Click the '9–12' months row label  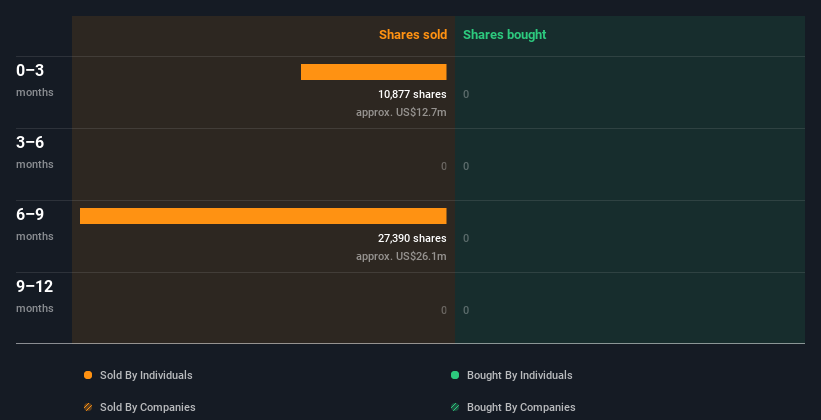35,286
